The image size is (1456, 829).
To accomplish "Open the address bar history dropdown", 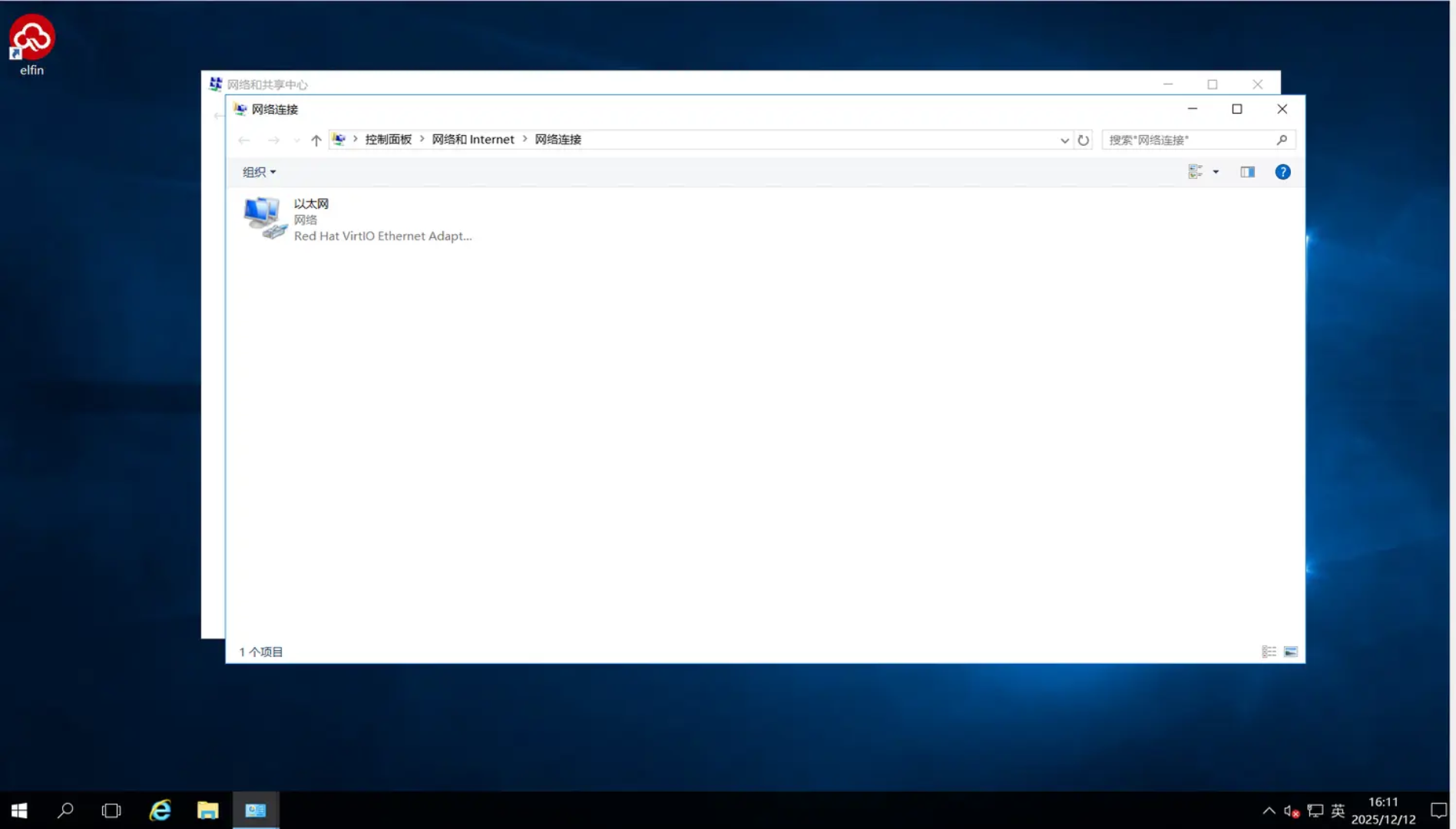I will [1064, 140].
